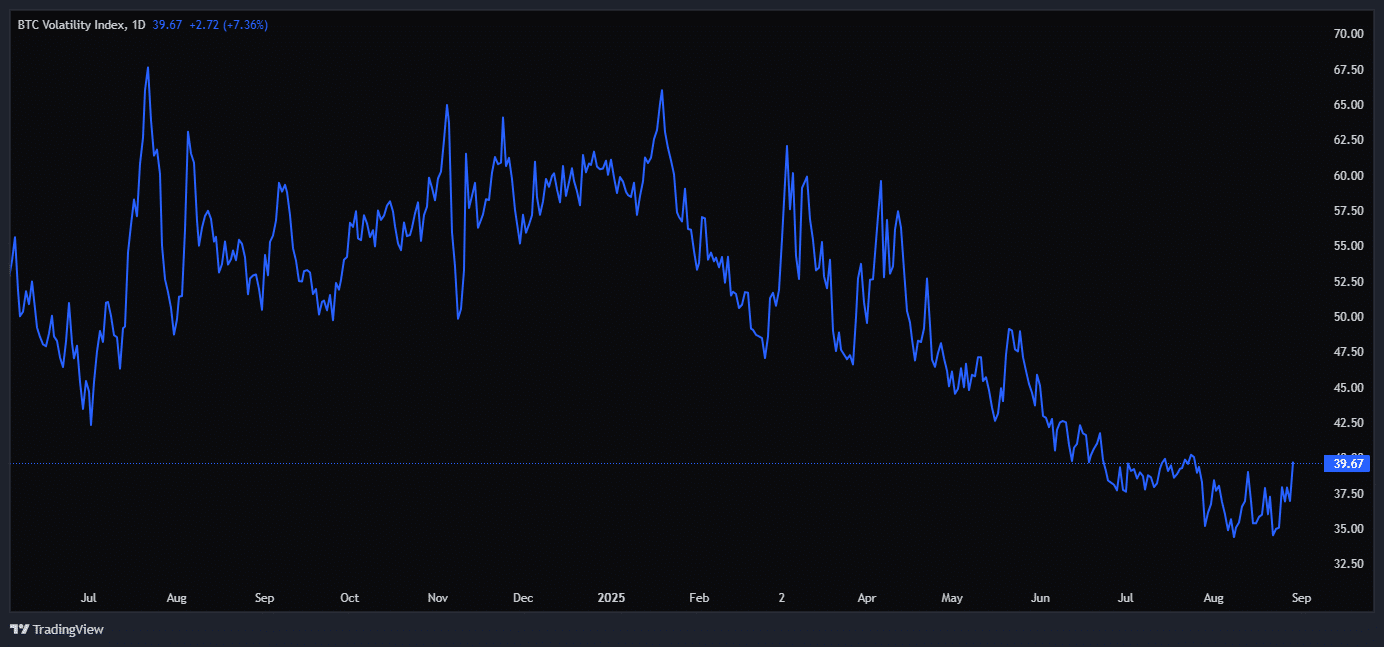This screenshot has width=1384, height=647.
Task: Click the Nov marker on time axis
Action: pyautogui.click(x=437, y=598)
